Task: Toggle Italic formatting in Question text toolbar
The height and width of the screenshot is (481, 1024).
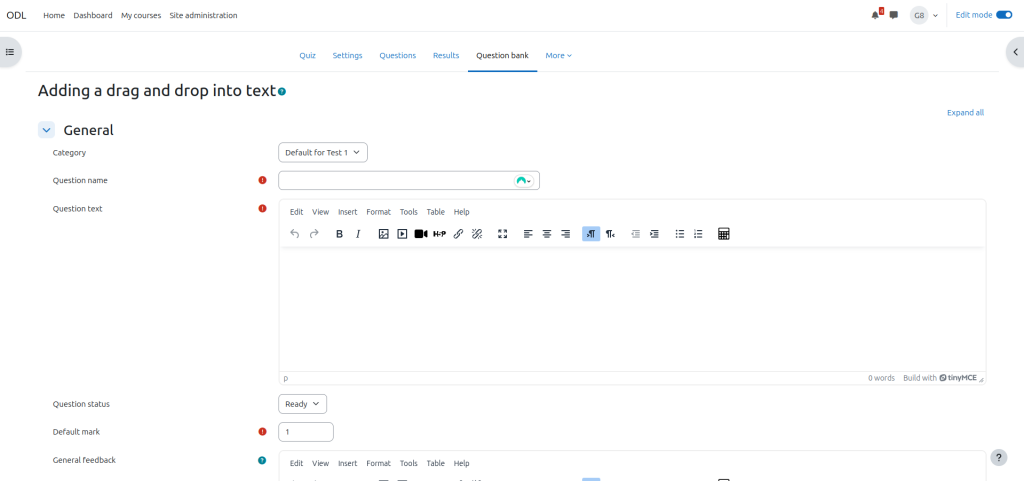Action: [358, 234]
